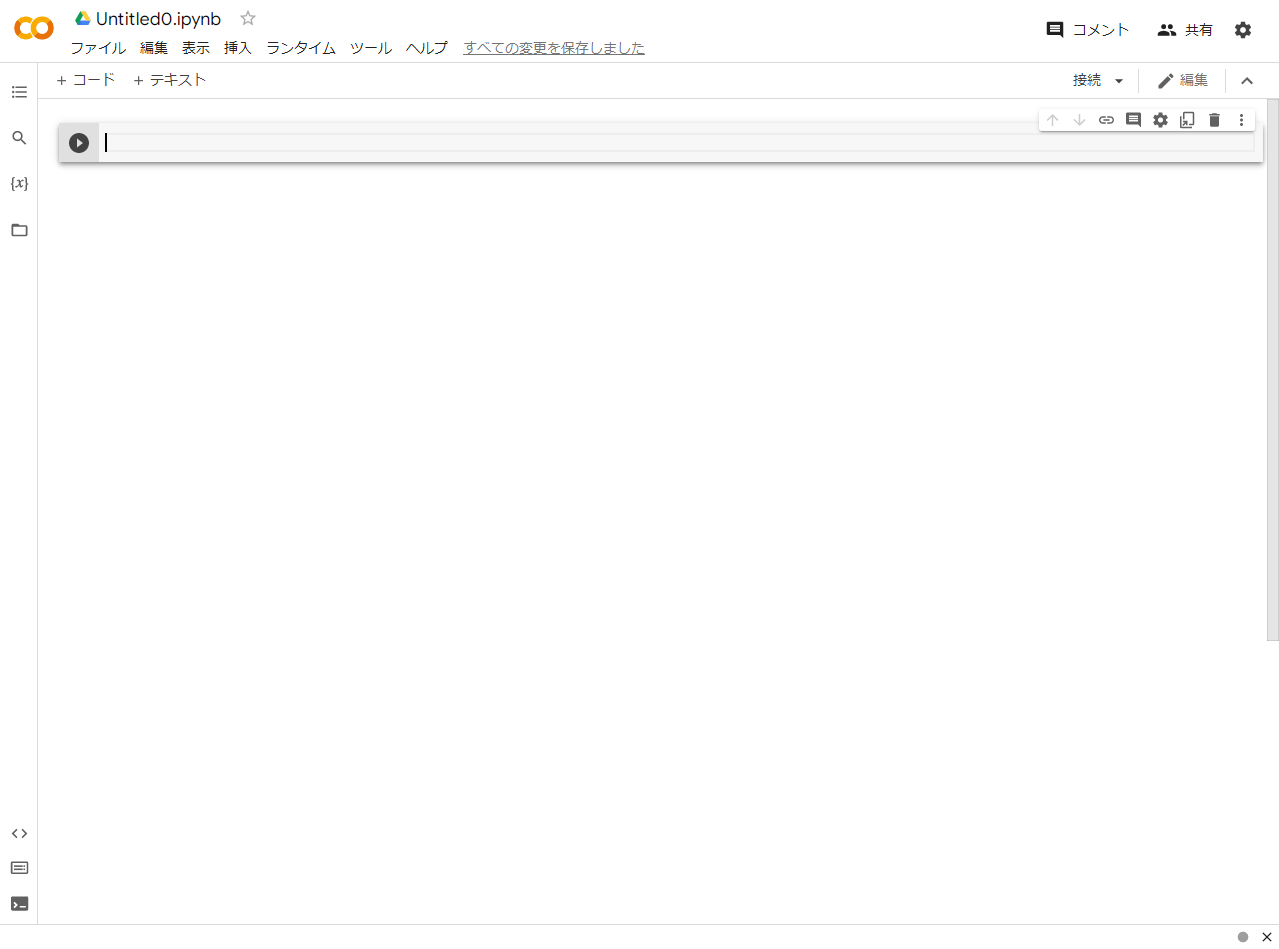This screenshot has height=949, width=1279.
Task: Open the files folder panel
Action: 19,230
